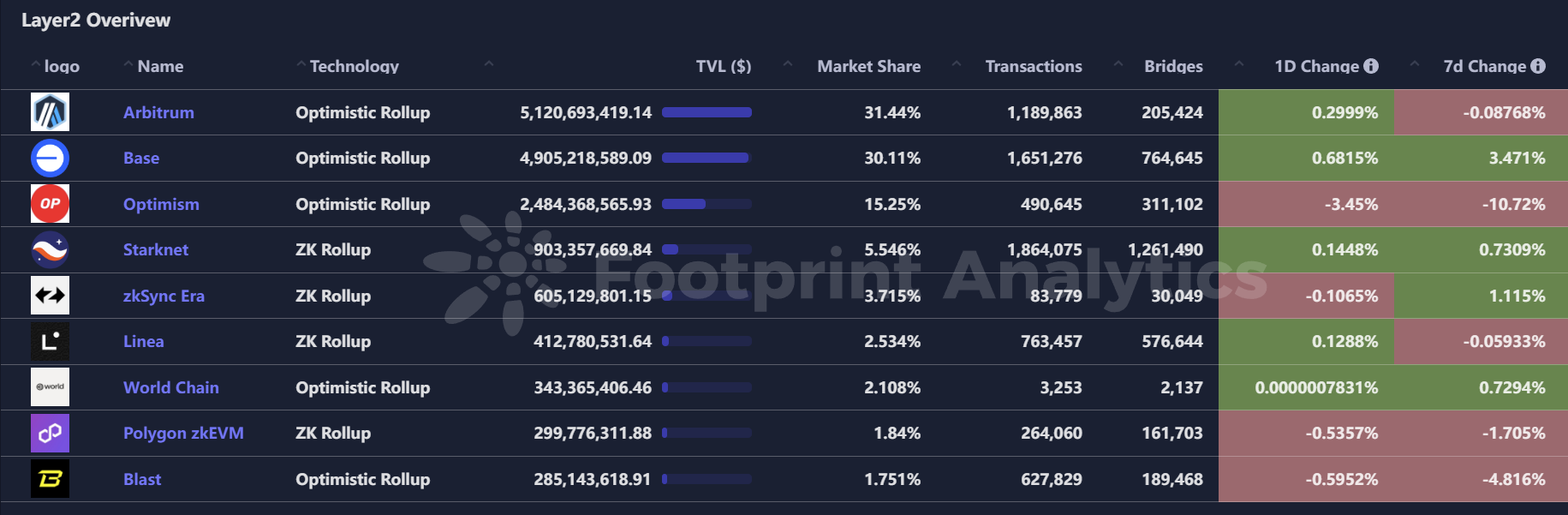1568x515 pixels.
Task: Open the World Chain link
Action: pos(171,387)
